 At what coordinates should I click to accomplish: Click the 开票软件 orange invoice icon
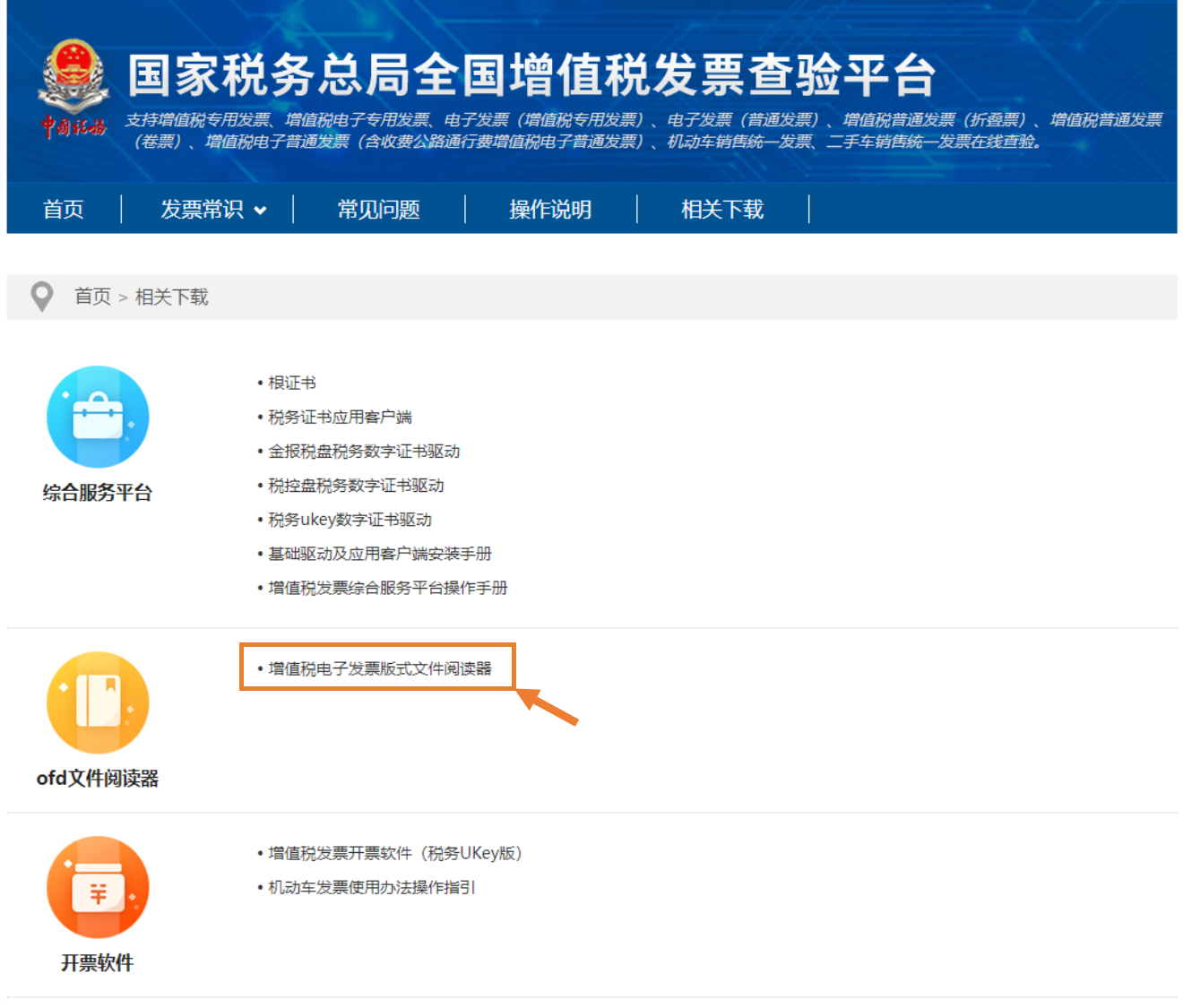click(98, 887)
